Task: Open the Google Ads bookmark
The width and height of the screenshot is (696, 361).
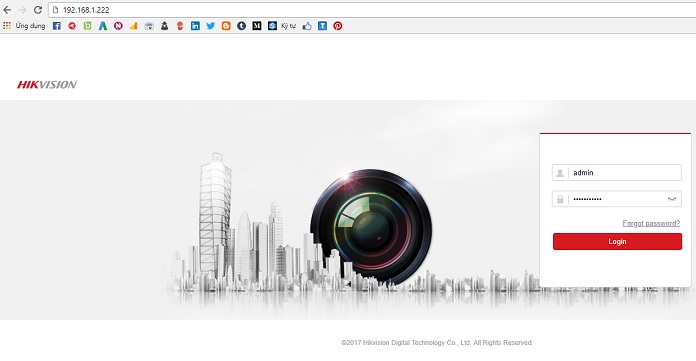Action: click(x=103, y=26)
